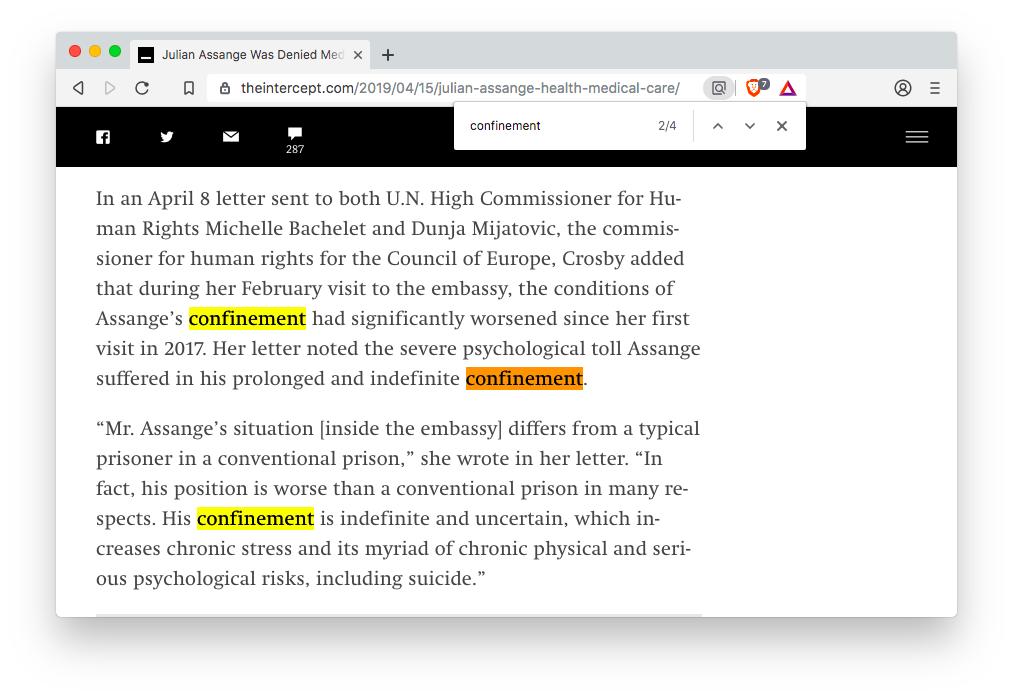The image size is (1013, 697).
Task: Click the phrase "Council of Europe"
Action: [x=471, y=258]
